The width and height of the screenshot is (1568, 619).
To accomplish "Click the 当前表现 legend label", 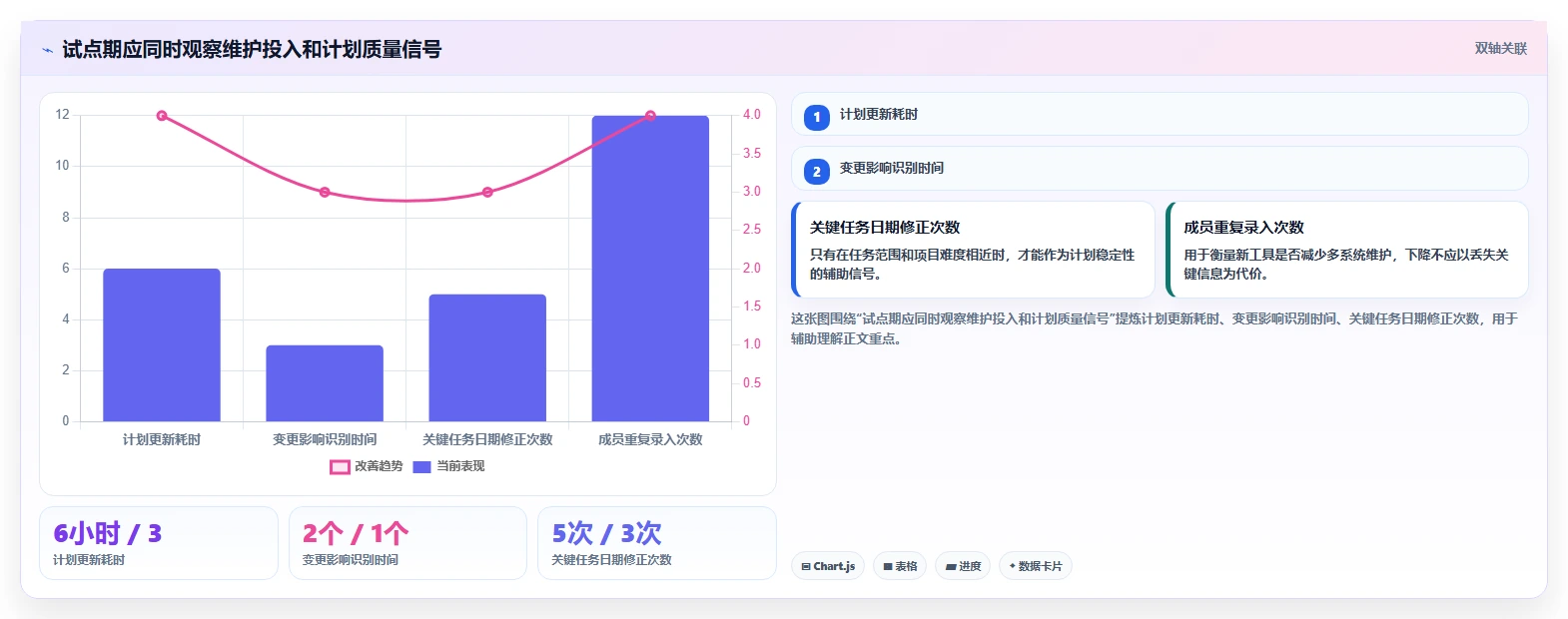I will (x=460, y=466).
